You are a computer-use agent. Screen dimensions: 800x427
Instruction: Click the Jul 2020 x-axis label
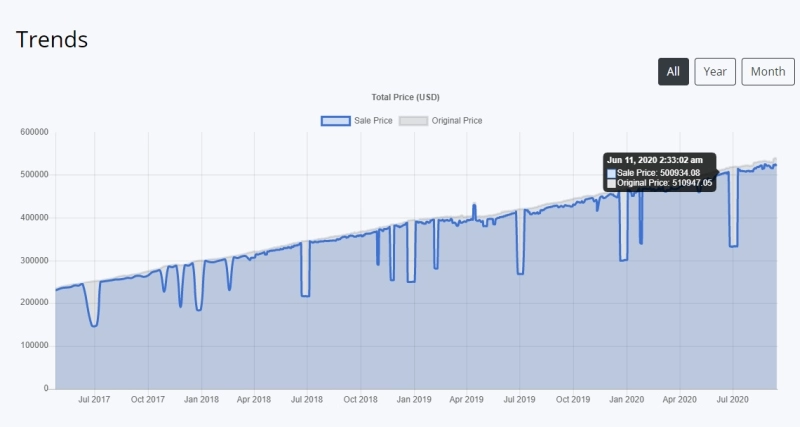point(732,400)
